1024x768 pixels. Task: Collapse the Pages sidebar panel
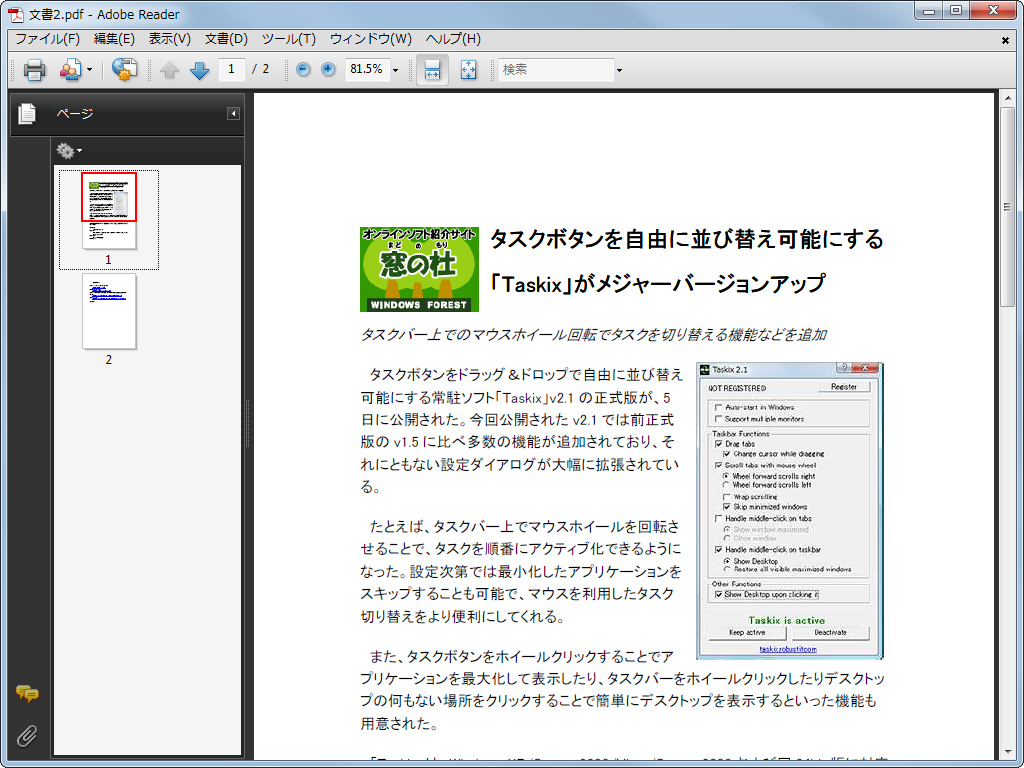tap(233, 113)
